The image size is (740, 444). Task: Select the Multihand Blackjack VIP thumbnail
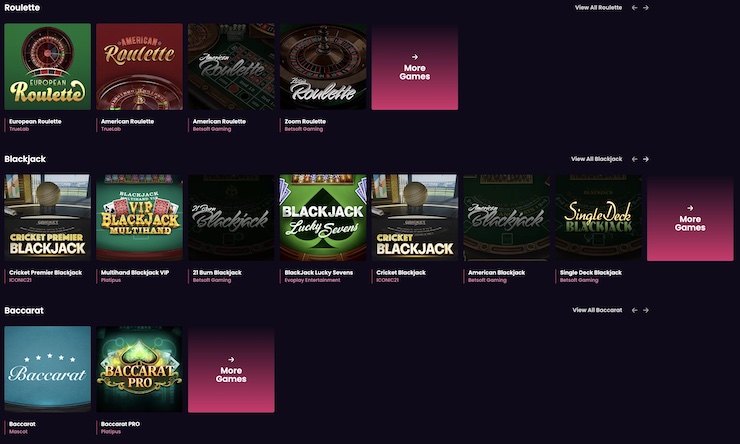(139, 218)
